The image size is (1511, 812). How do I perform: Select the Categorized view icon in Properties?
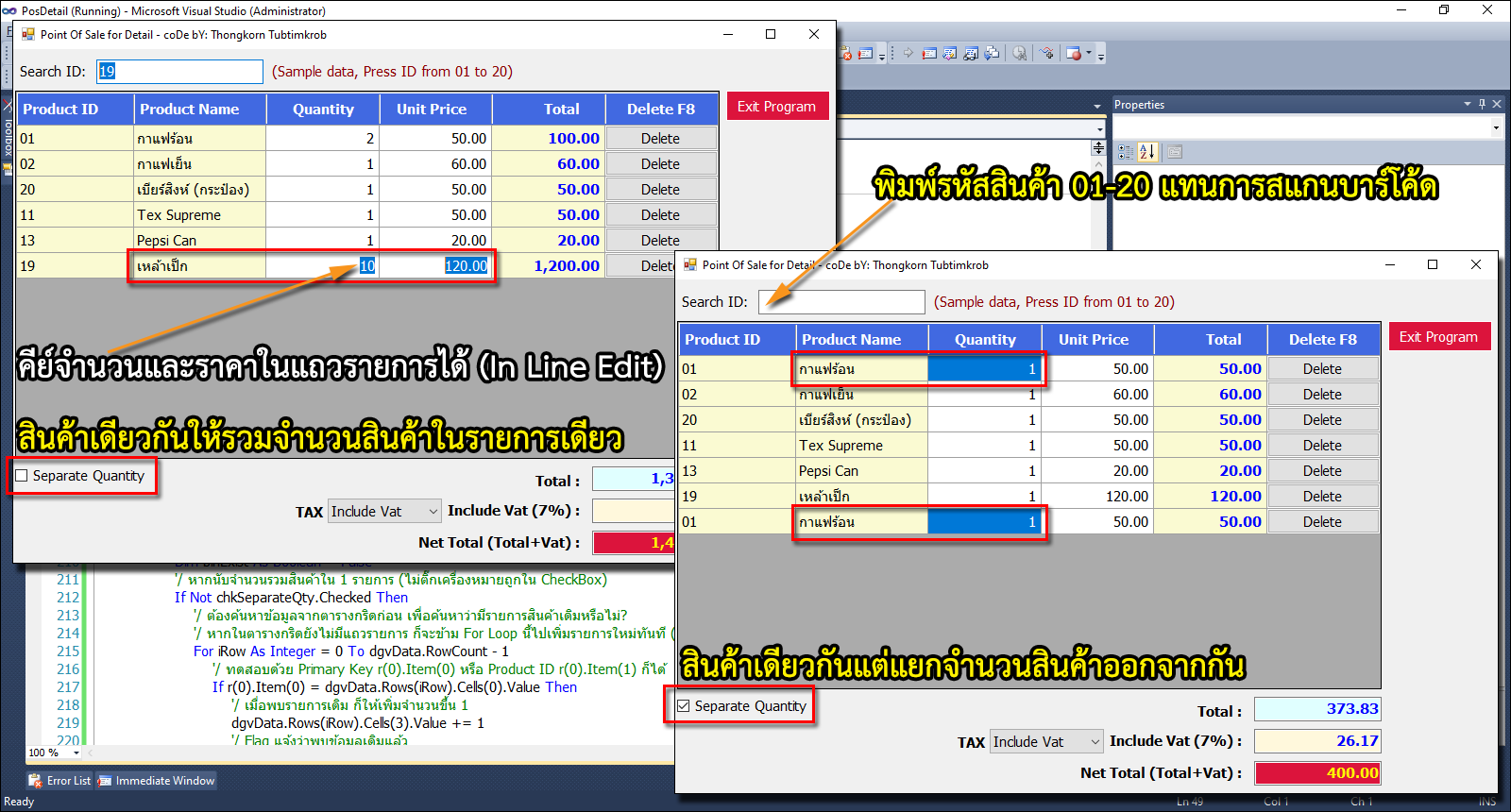coord(1126,151)
